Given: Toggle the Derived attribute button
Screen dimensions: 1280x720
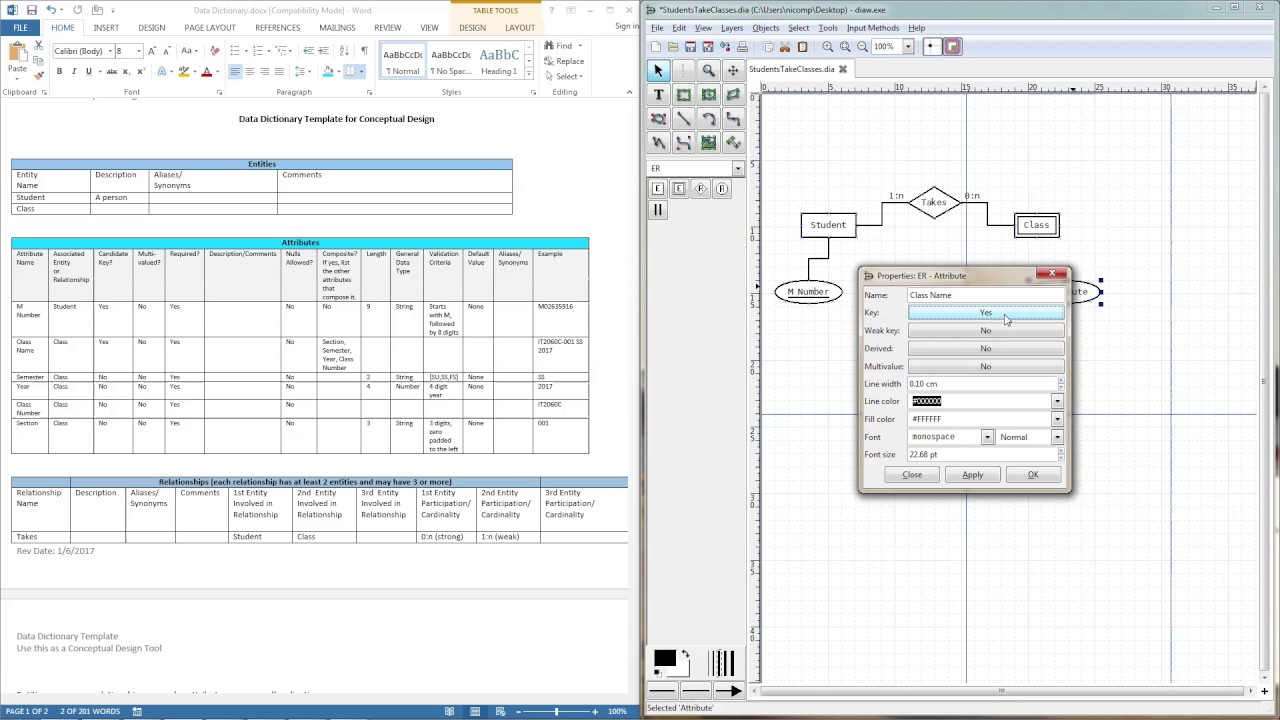Looking at the screenshot, I should click(986, 349).
